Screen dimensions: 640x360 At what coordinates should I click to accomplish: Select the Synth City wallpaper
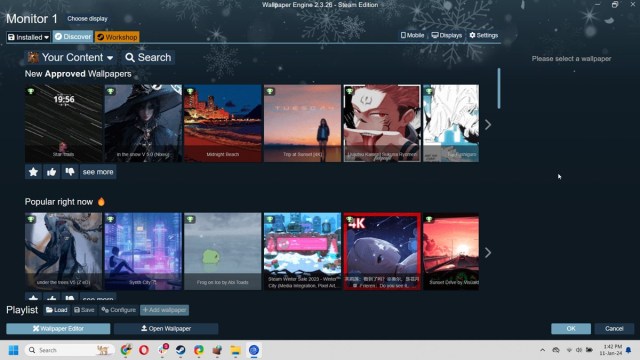click(x=143, y=251)
